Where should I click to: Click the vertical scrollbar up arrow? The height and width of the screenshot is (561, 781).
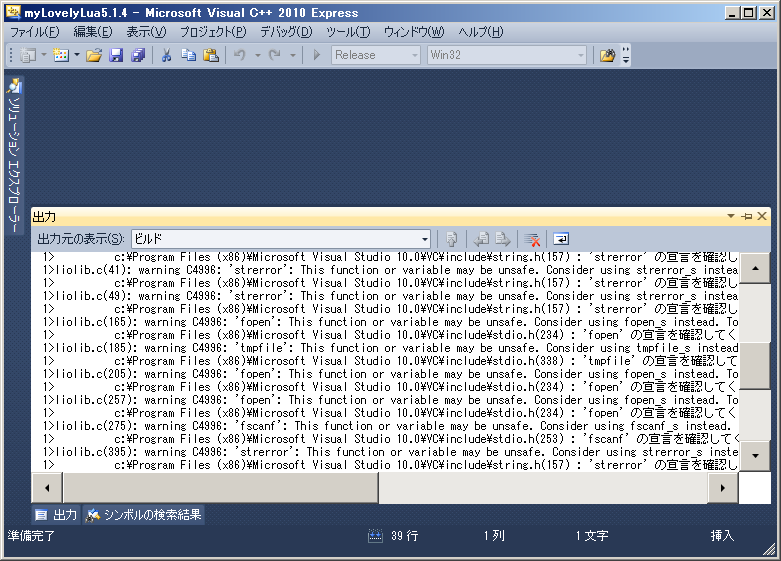(x=755, y=268)
